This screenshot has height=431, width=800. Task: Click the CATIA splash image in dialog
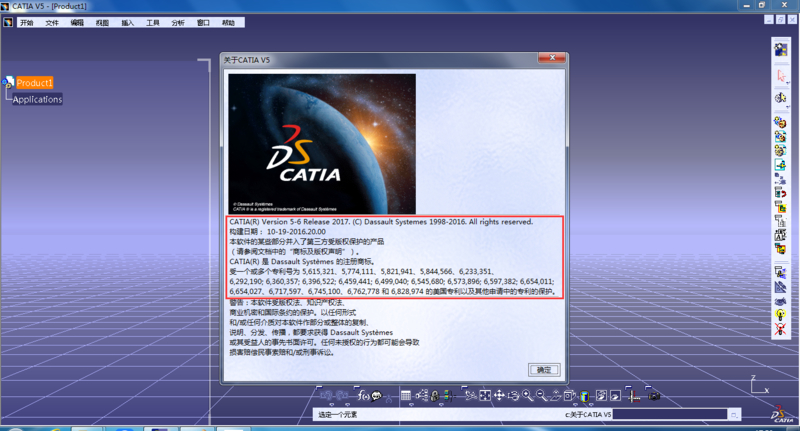(x=322, y=144)
